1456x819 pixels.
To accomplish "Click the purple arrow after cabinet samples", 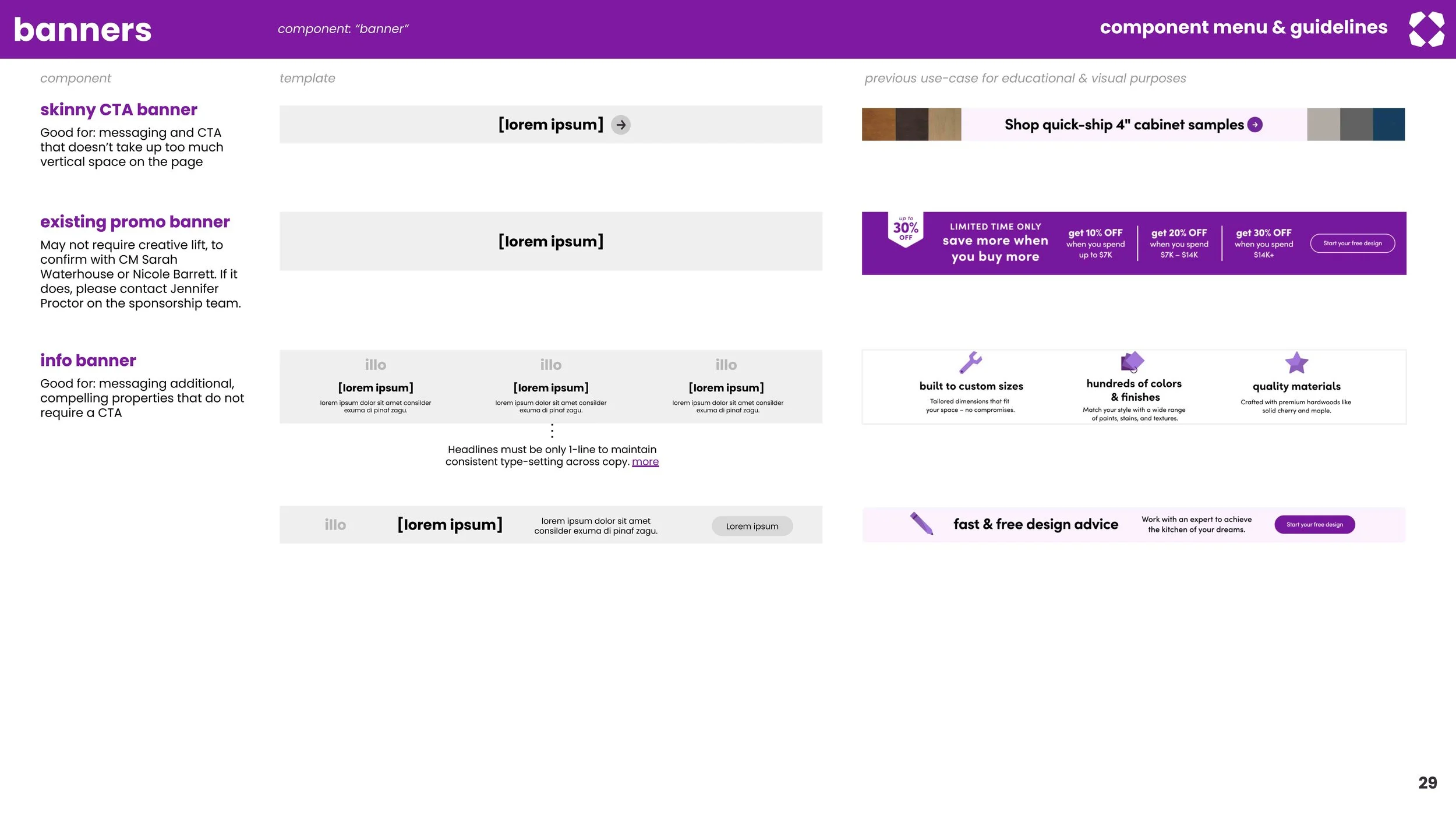I will pyautogui.click(x=1255, y=125).
